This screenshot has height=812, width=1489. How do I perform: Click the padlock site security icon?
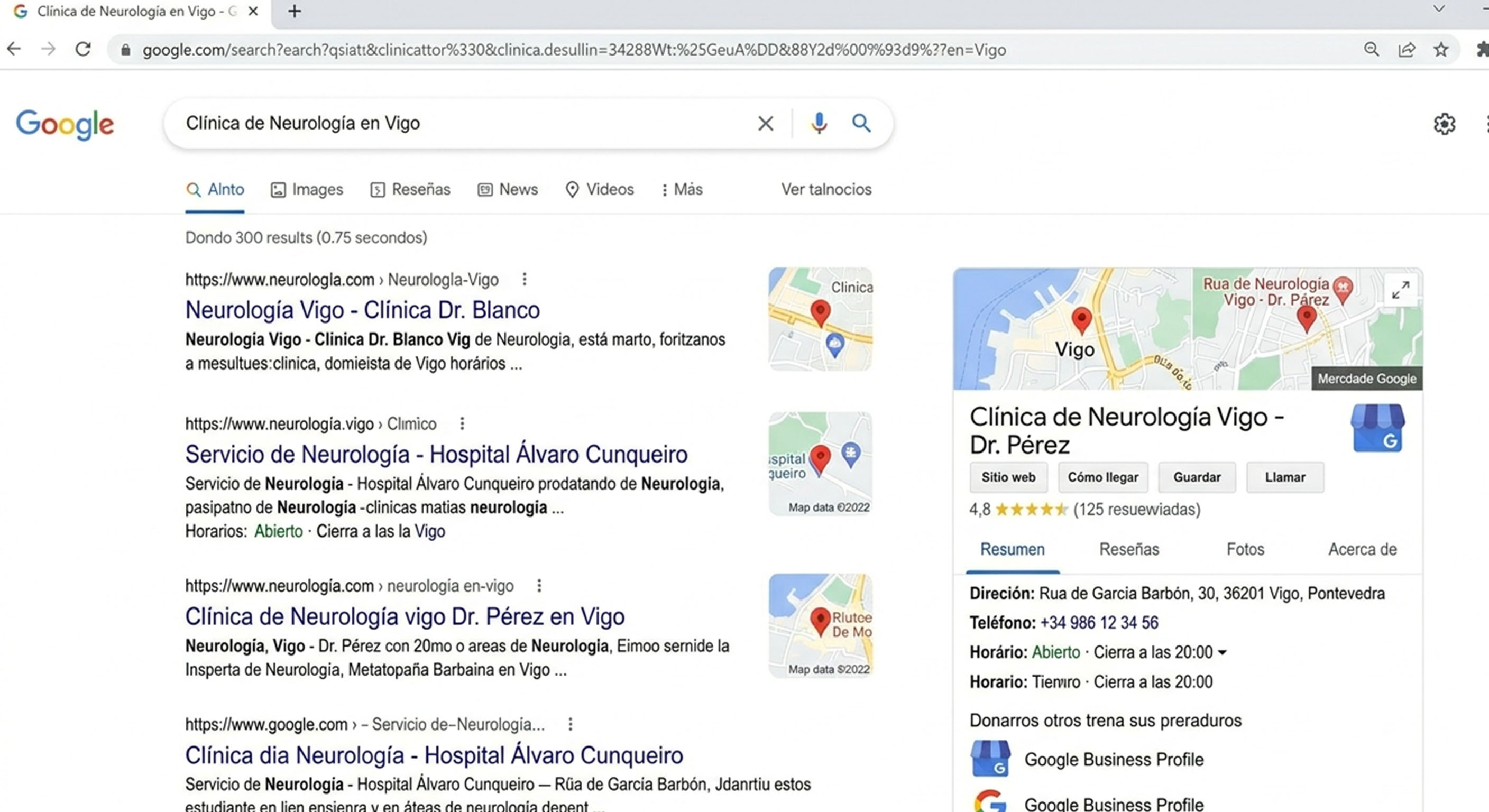click(x=125, y=50)
